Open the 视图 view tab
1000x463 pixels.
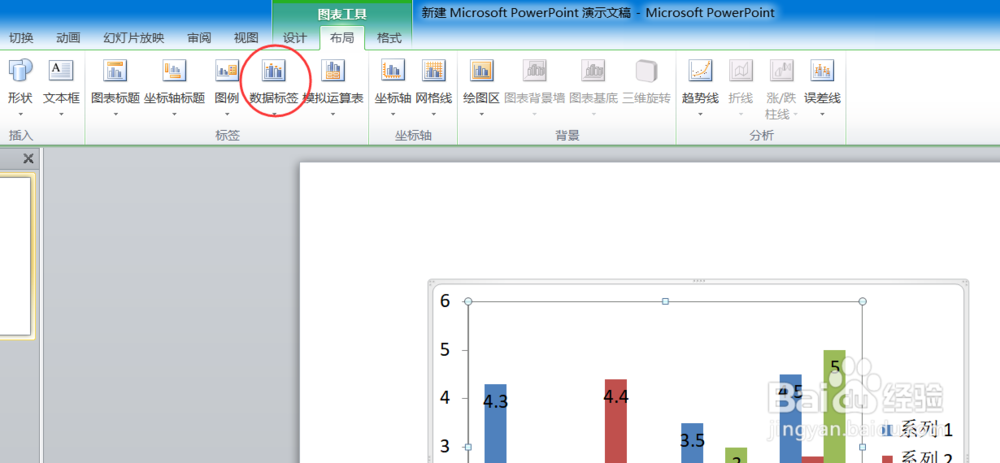coord(246,38)
